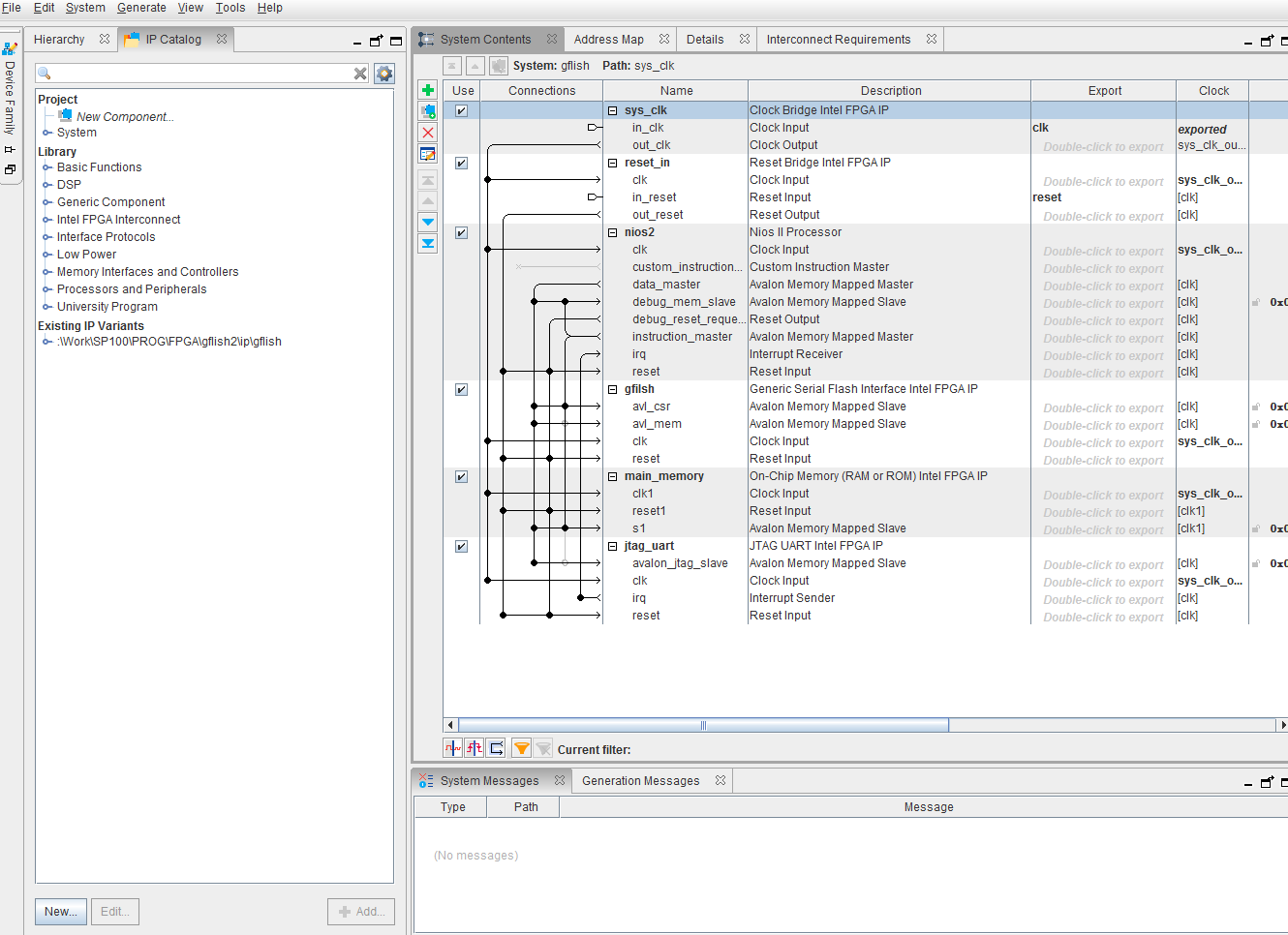Toggle the main_memory Use checkbox

[461, 476]
